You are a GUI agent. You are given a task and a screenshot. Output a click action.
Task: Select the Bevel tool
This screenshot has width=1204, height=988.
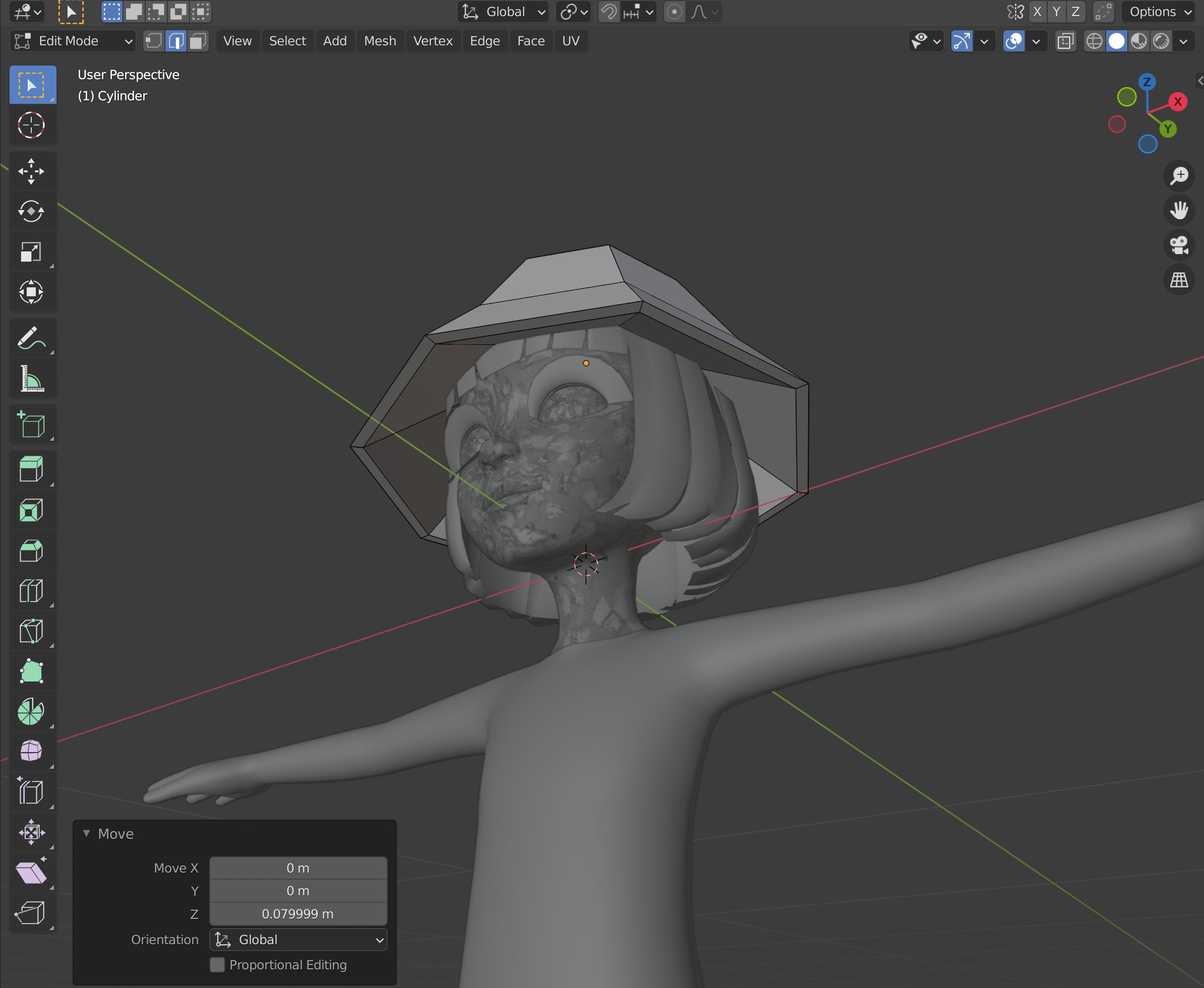tap(32, 551)
